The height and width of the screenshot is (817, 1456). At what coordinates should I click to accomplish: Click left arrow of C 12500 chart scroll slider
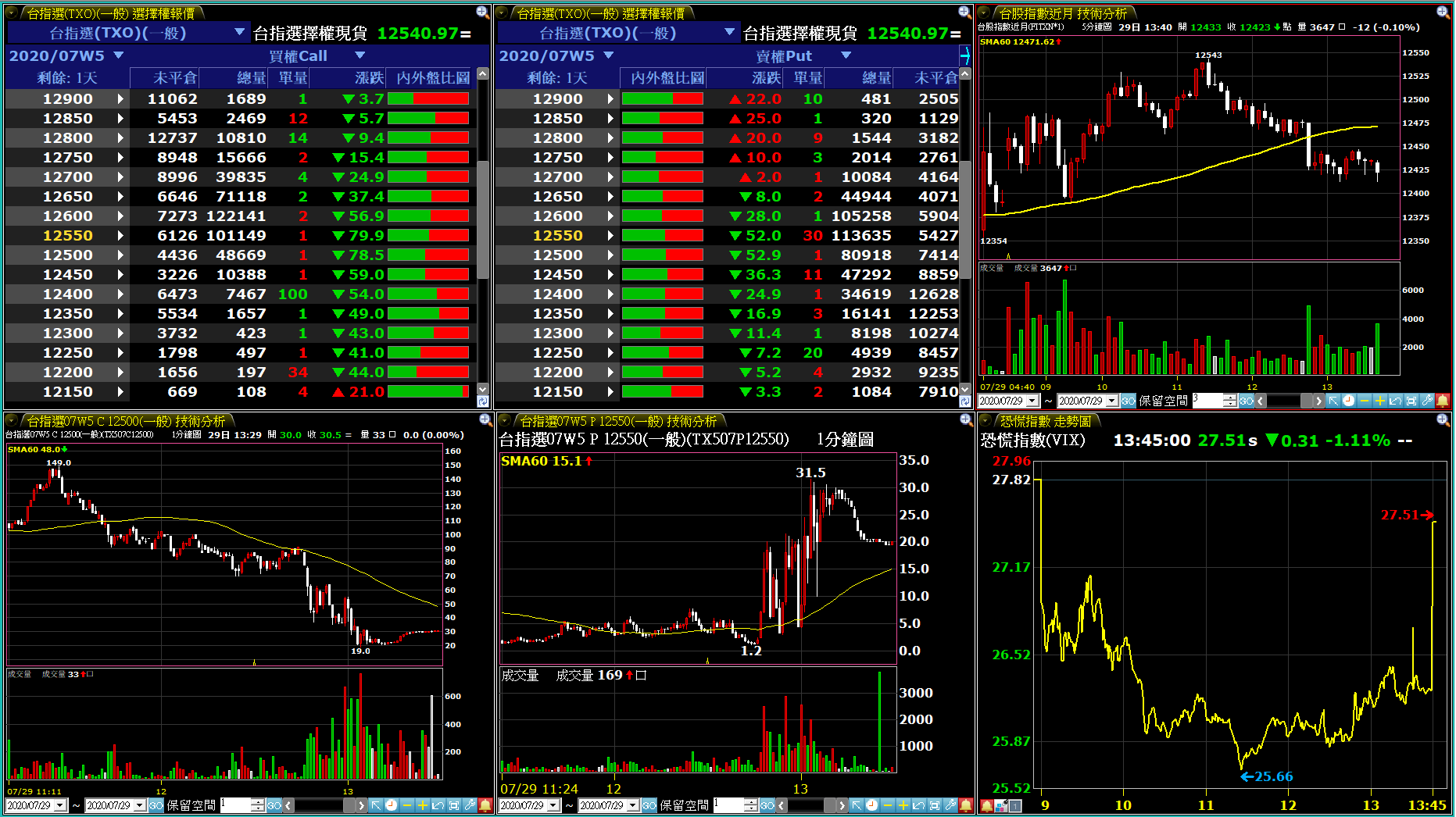coord(288,805)
